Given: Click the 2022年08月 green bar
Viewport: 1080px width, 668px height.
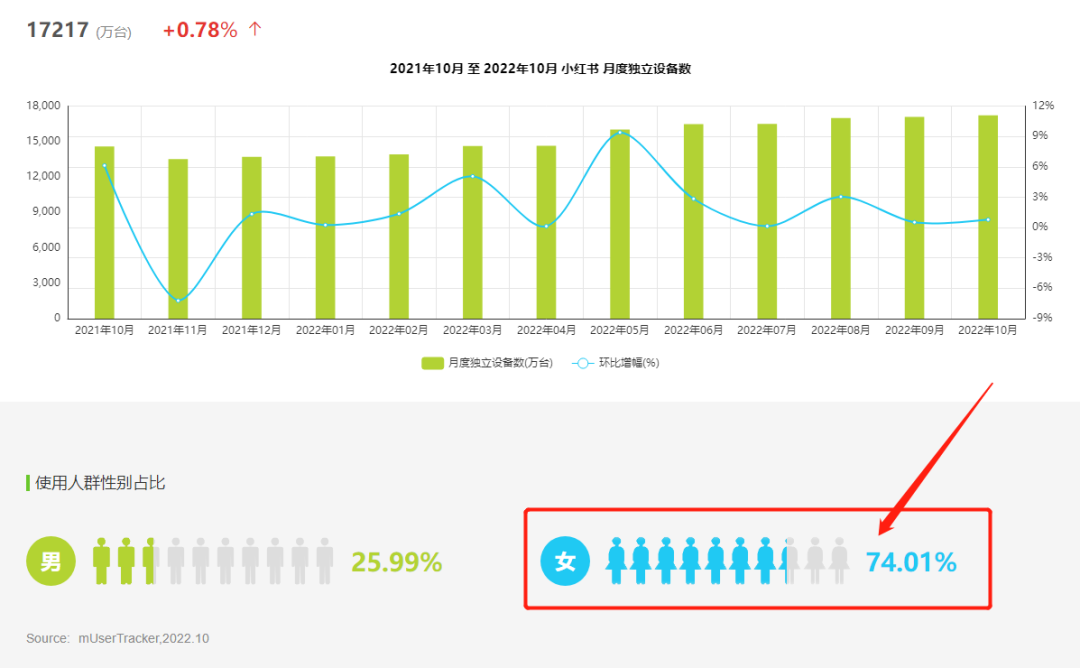Looking at the screenshot, I should point(840,218).
